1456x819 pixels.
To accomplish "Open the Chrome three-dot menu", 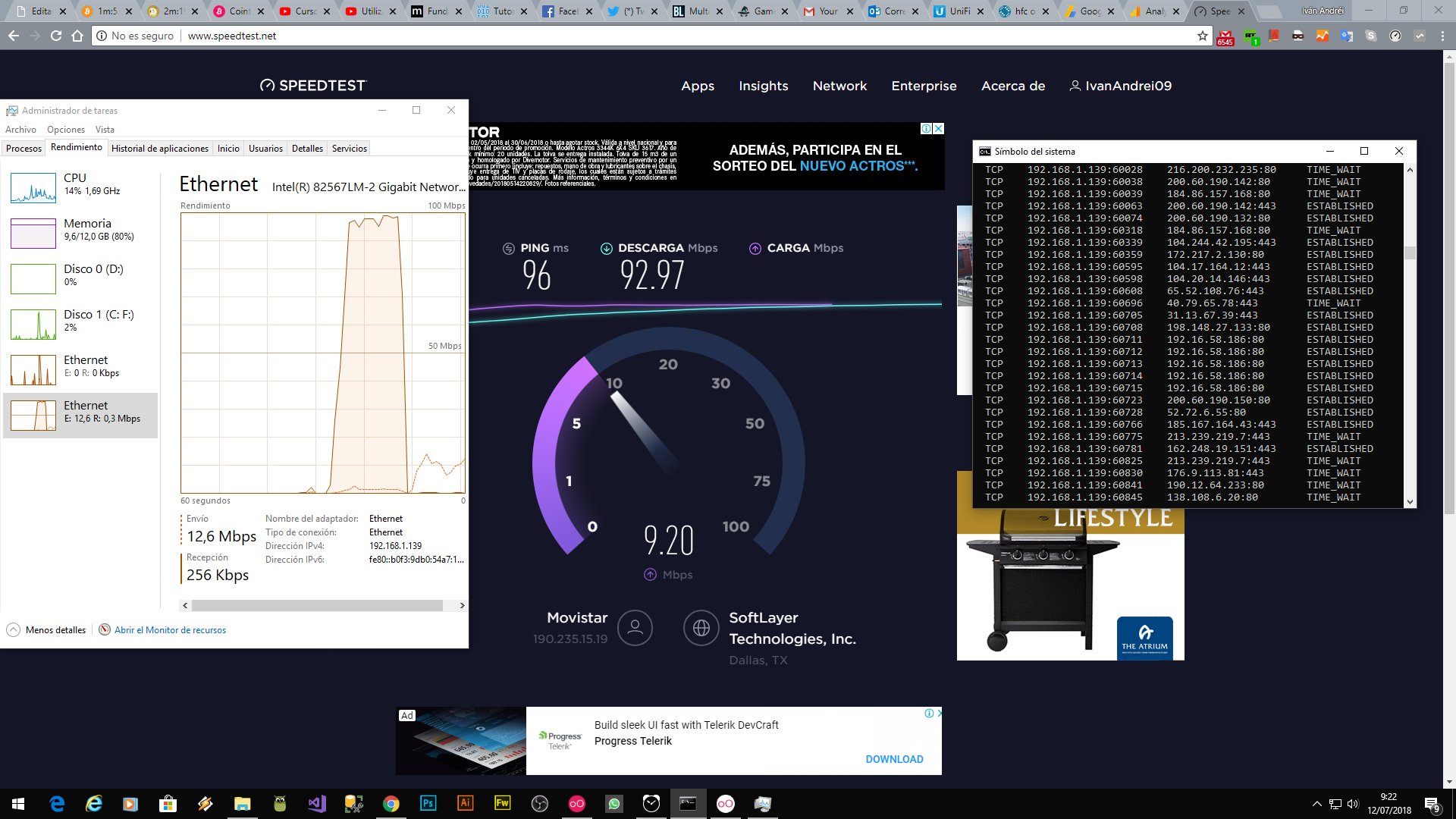I will click(1442, 36).
